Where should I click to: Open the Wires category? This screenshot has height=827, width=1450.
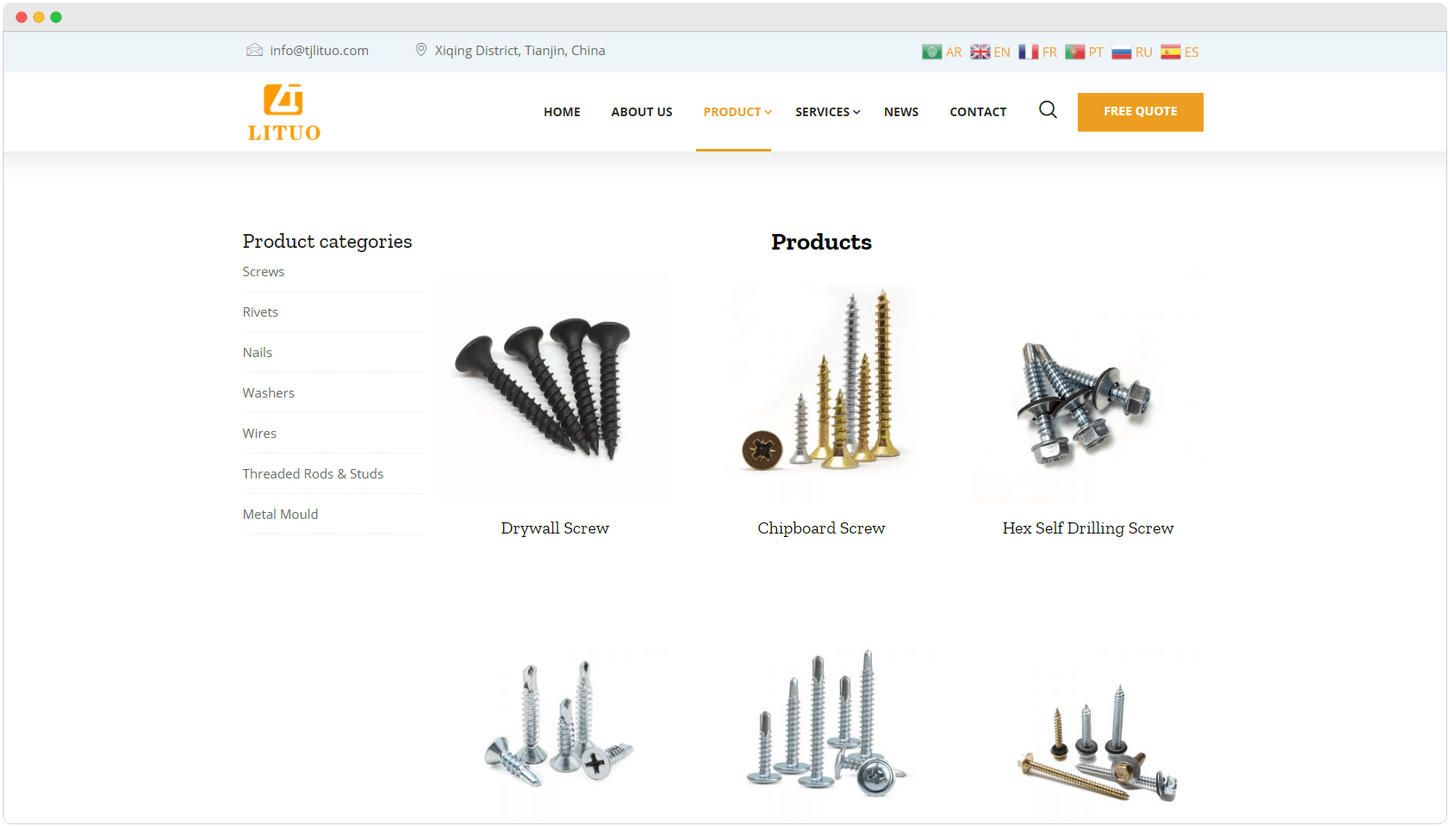[259, 433]
